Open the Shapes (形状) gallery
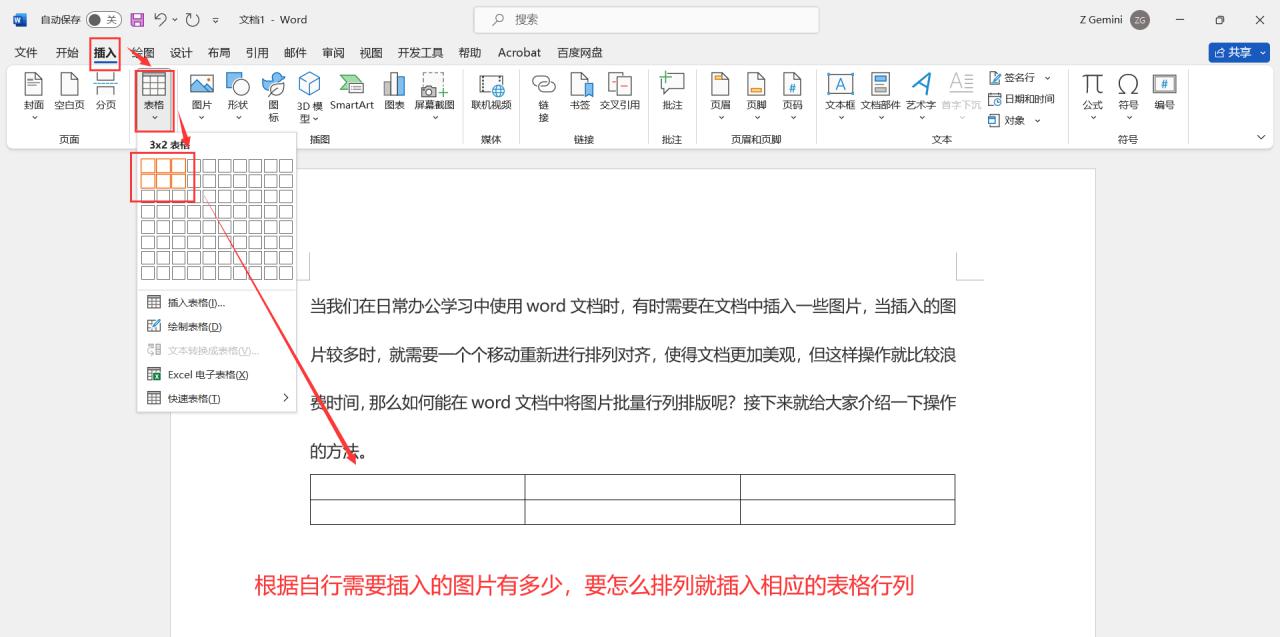 click(x=237, y=96)
